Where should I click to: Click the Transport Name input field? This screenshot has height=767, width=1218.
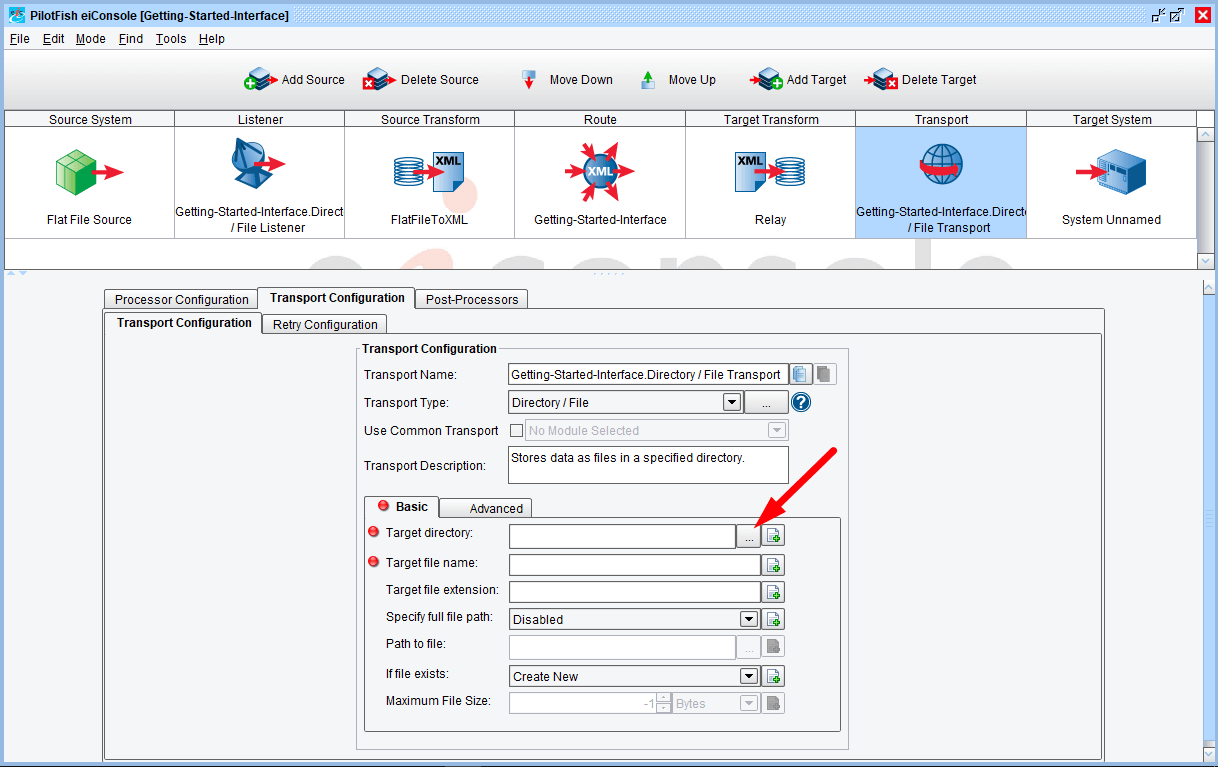[x=648, y=375]
